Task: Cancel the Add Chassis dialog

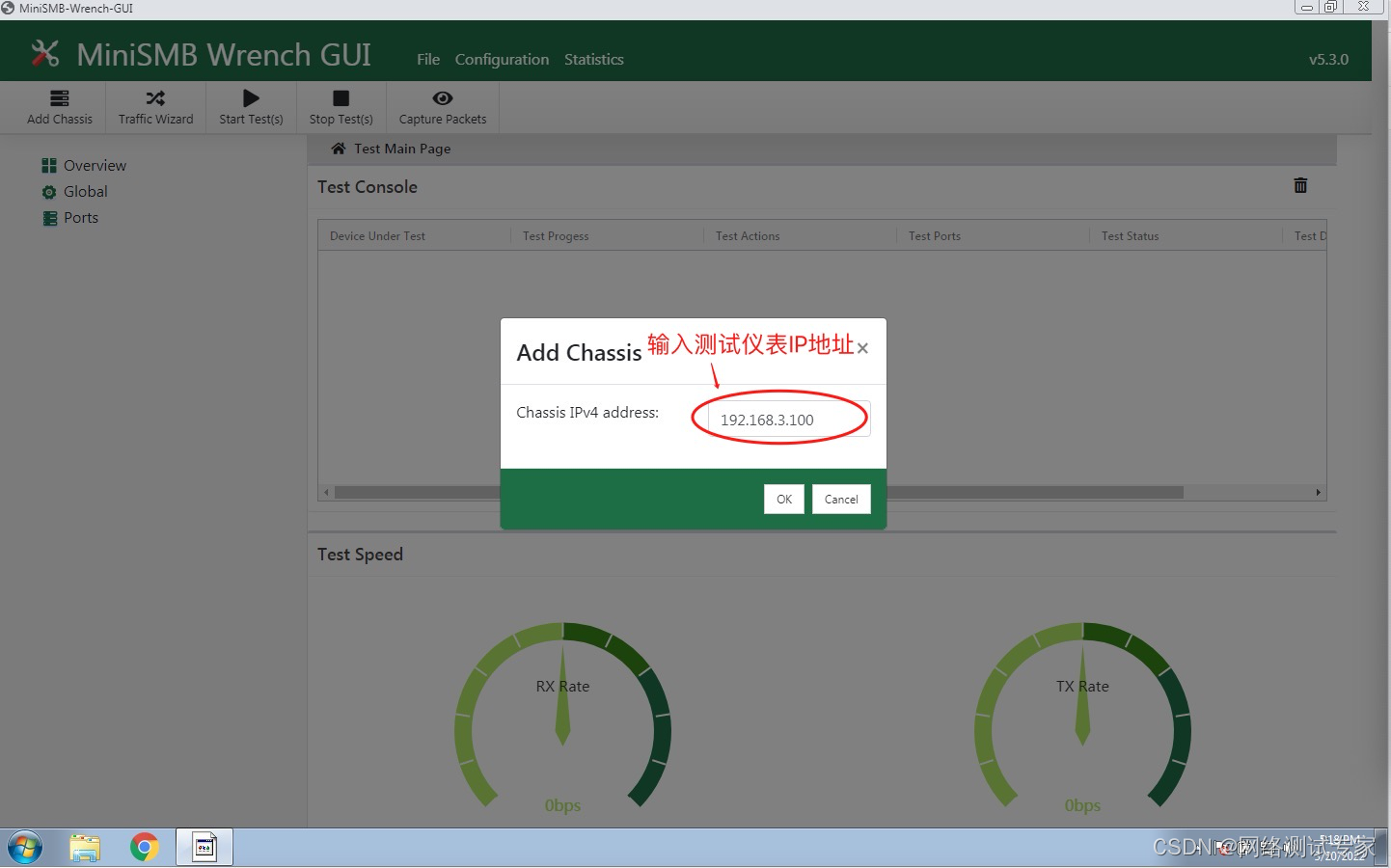Action: [x=840, y=499]
